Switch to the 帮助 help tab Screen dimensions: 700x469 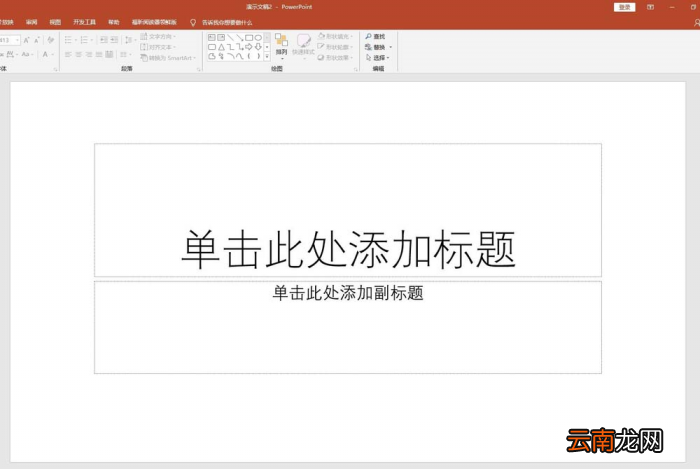[114, 22]
